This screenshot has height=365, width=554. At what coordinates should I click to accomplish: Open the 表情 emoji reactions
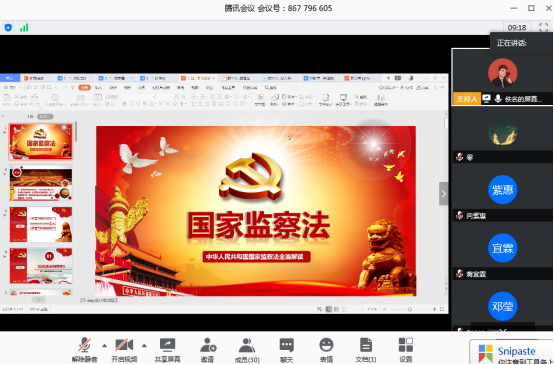(x=326, y=349)
